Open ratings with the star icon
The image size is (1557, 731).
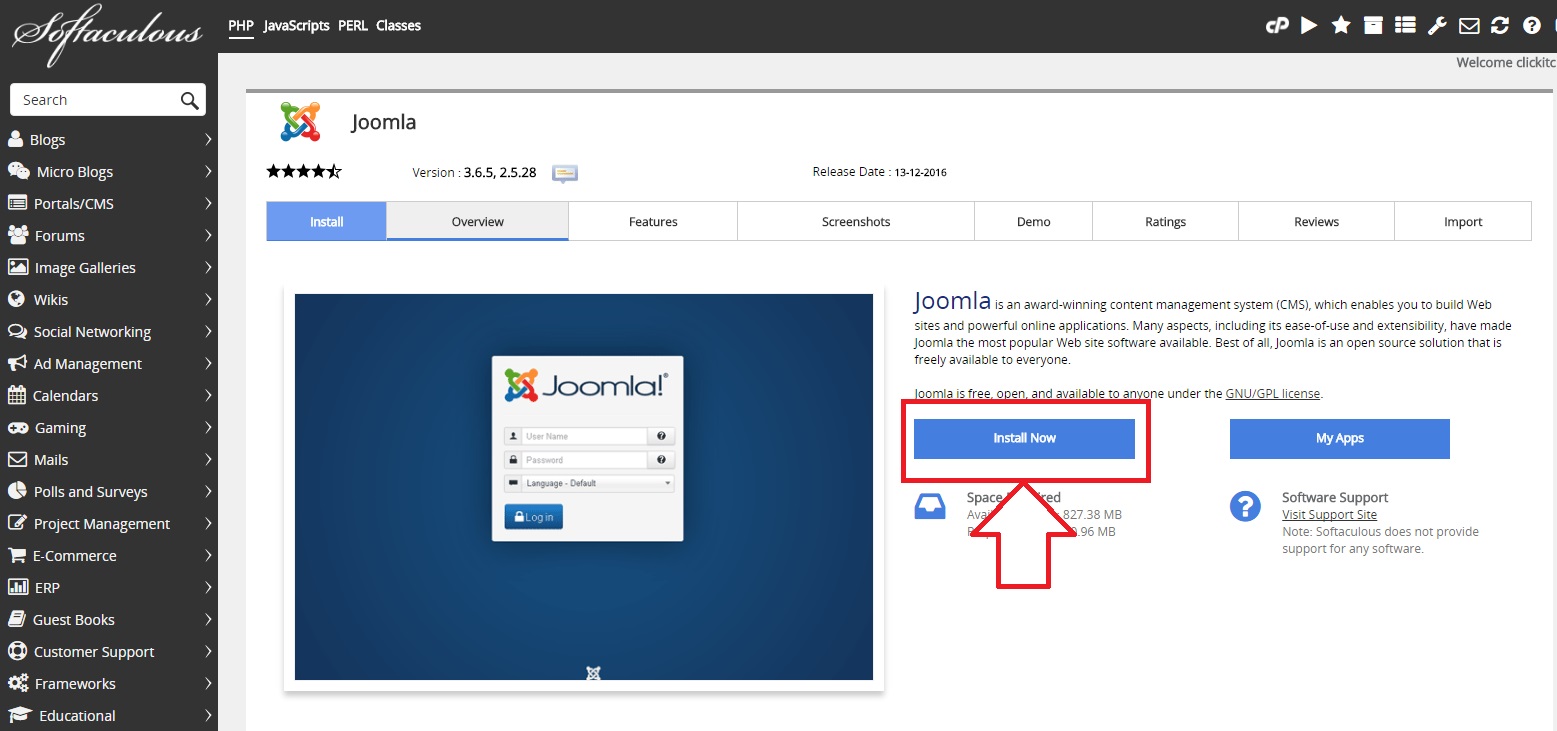[x=1341, y=25]
